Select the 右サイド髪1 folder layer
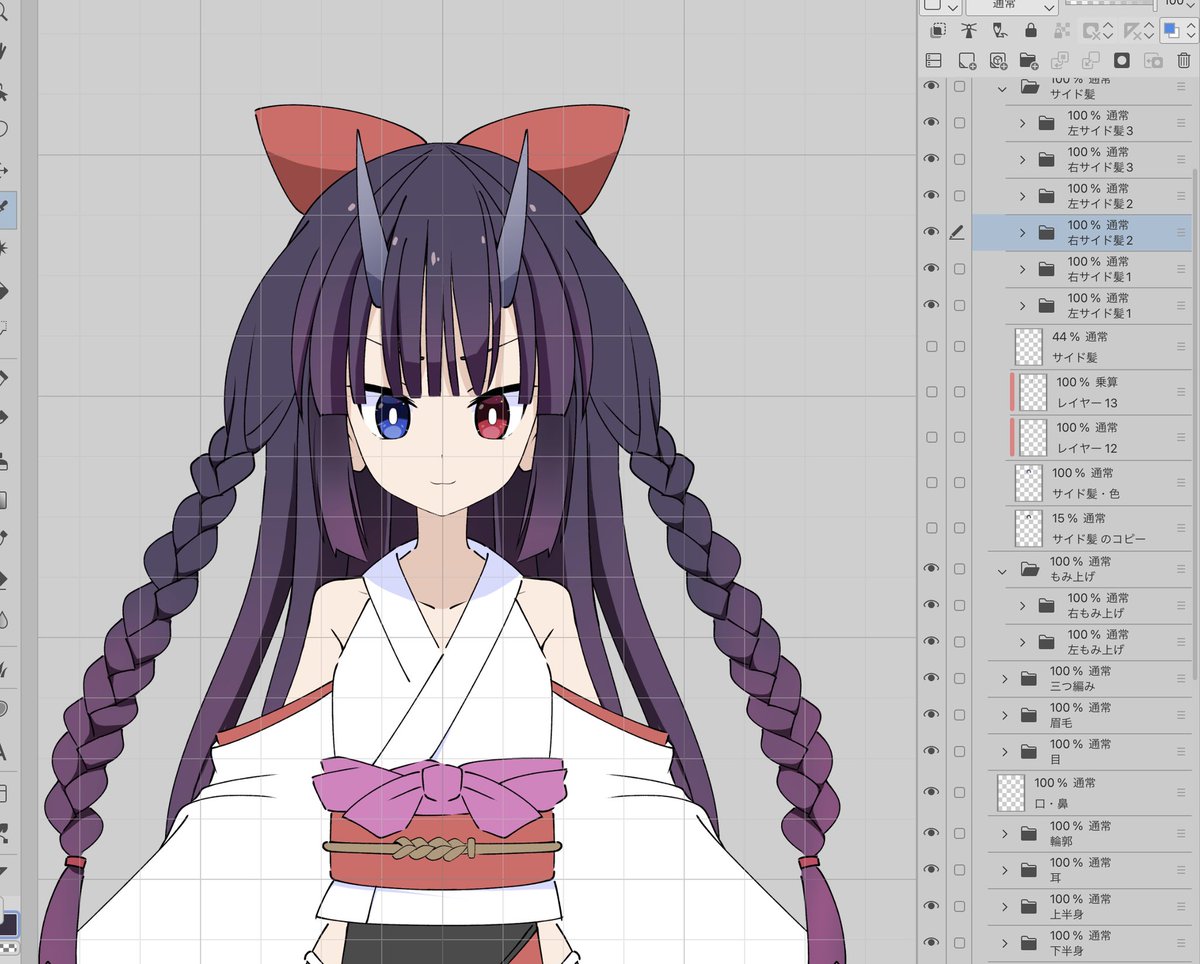Viewport: 1200px width, 964px height. point(1081,269)
